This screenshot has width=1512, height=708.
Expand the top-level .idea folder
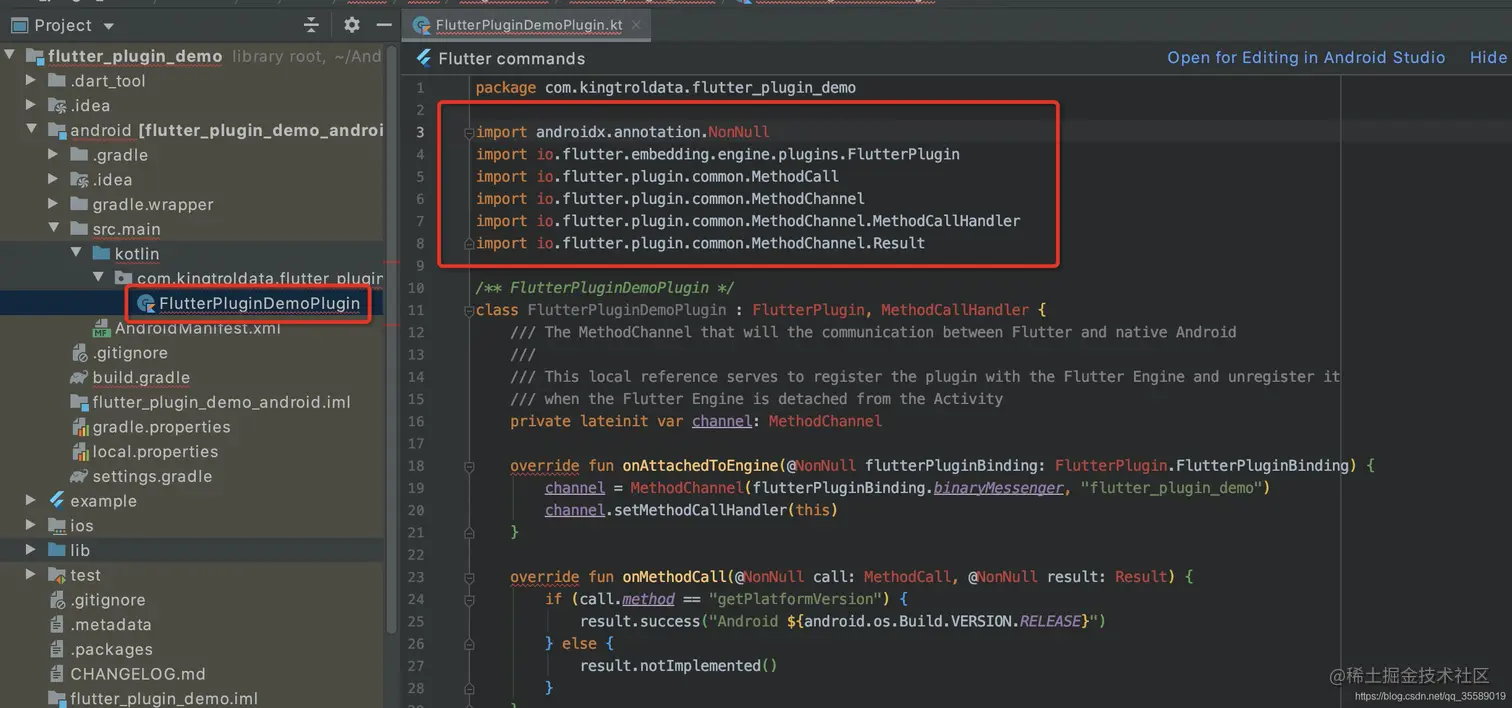tap(32, 105)
